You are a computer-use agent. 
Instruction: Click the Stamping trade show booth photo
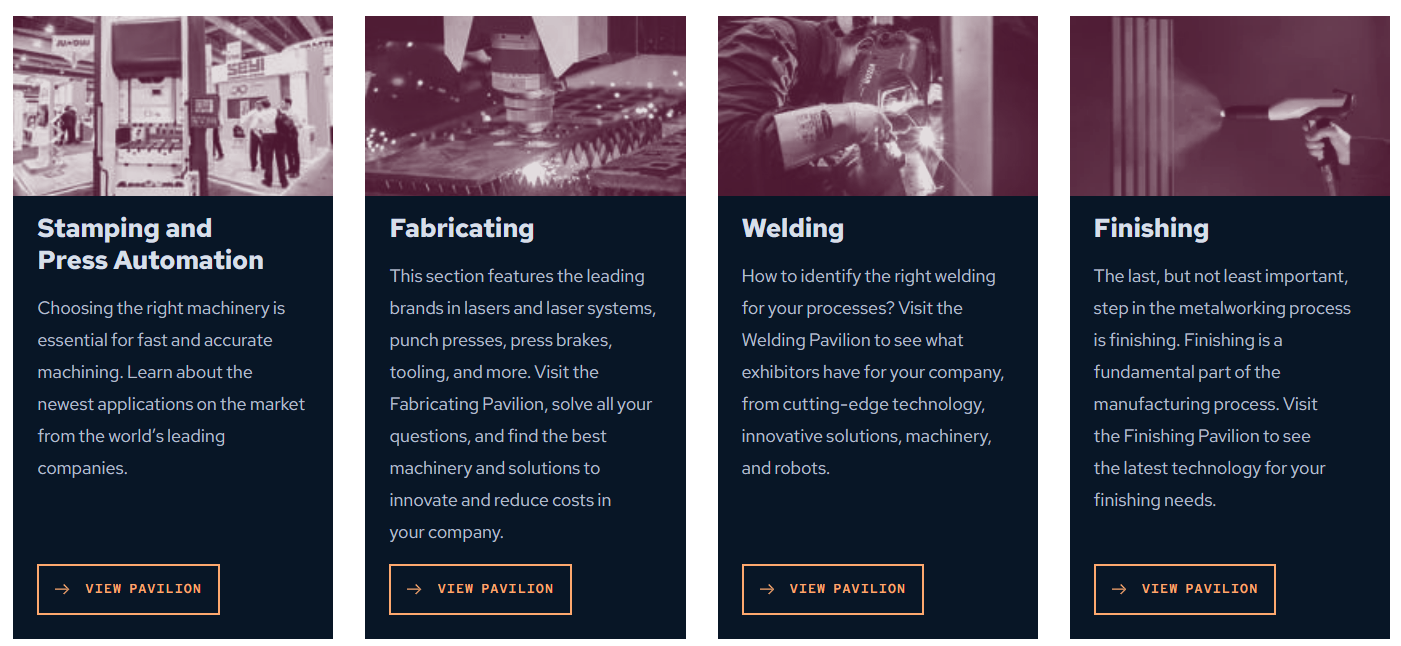(173, 105)
